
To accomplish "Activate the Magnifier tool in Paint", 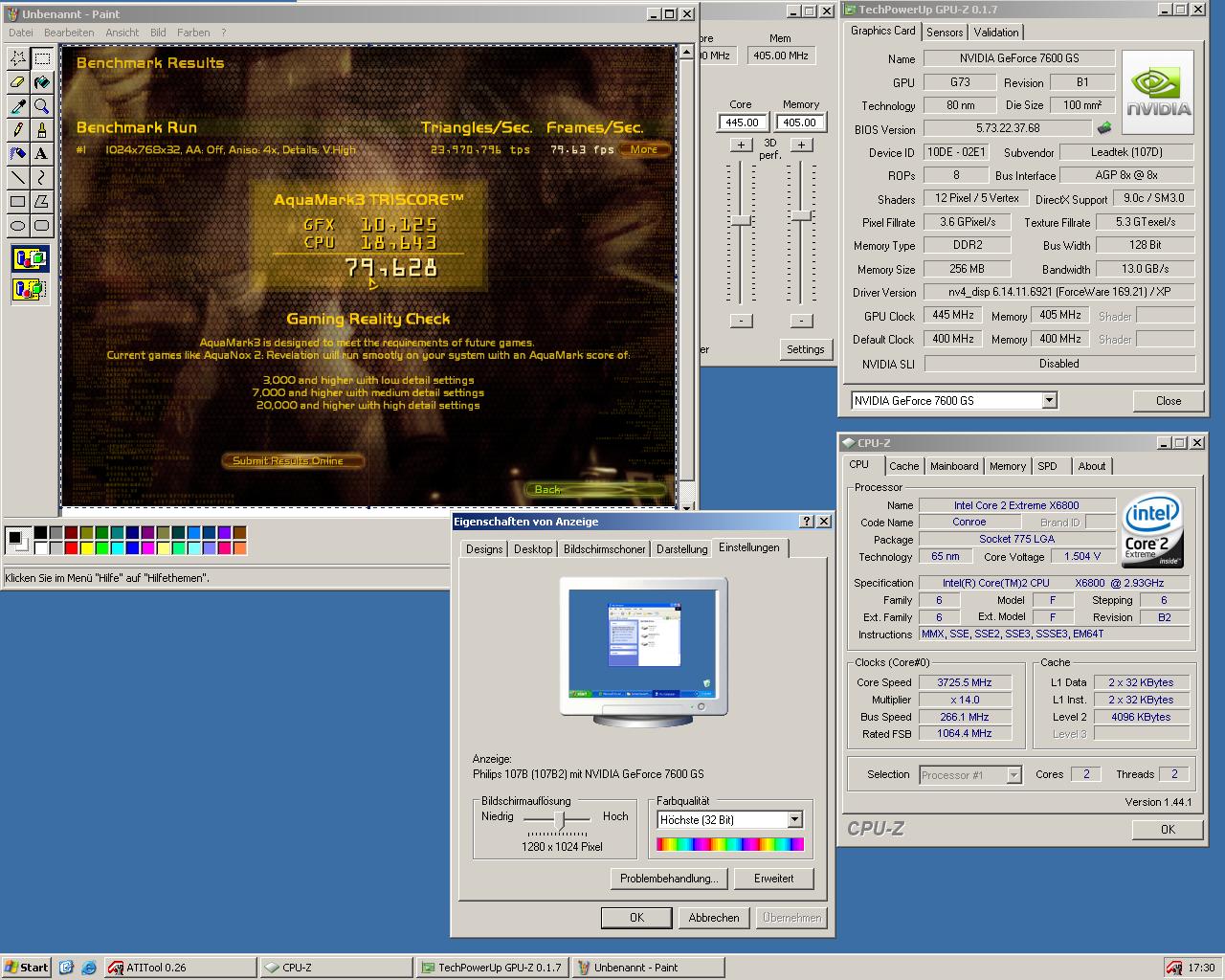I will (41, 106).
